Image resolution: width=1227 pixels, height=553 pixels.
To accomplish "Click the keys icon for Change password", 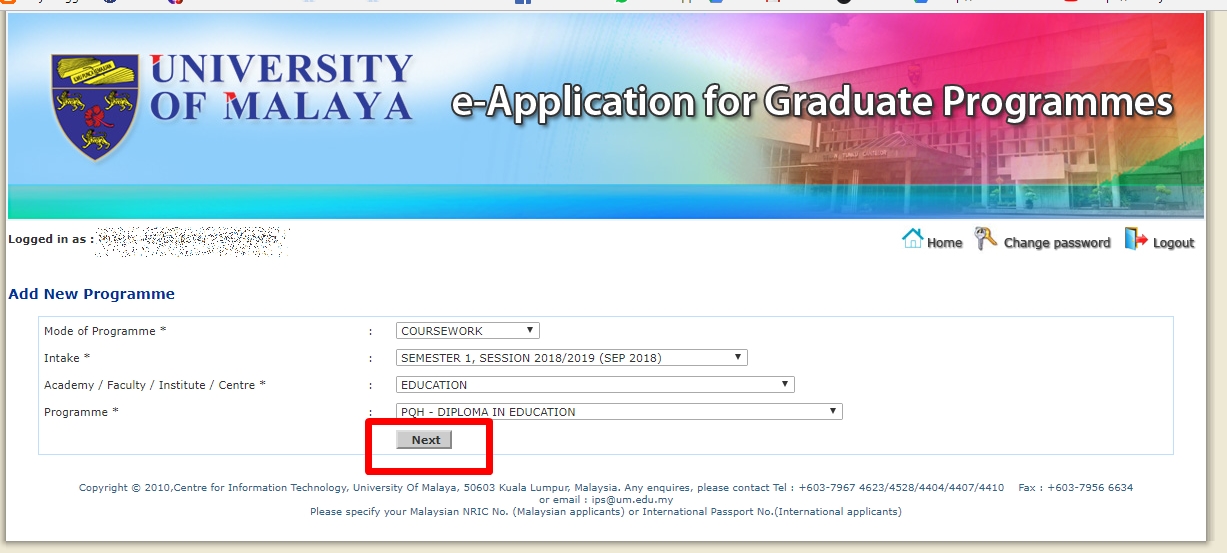I will click(986, 239).
